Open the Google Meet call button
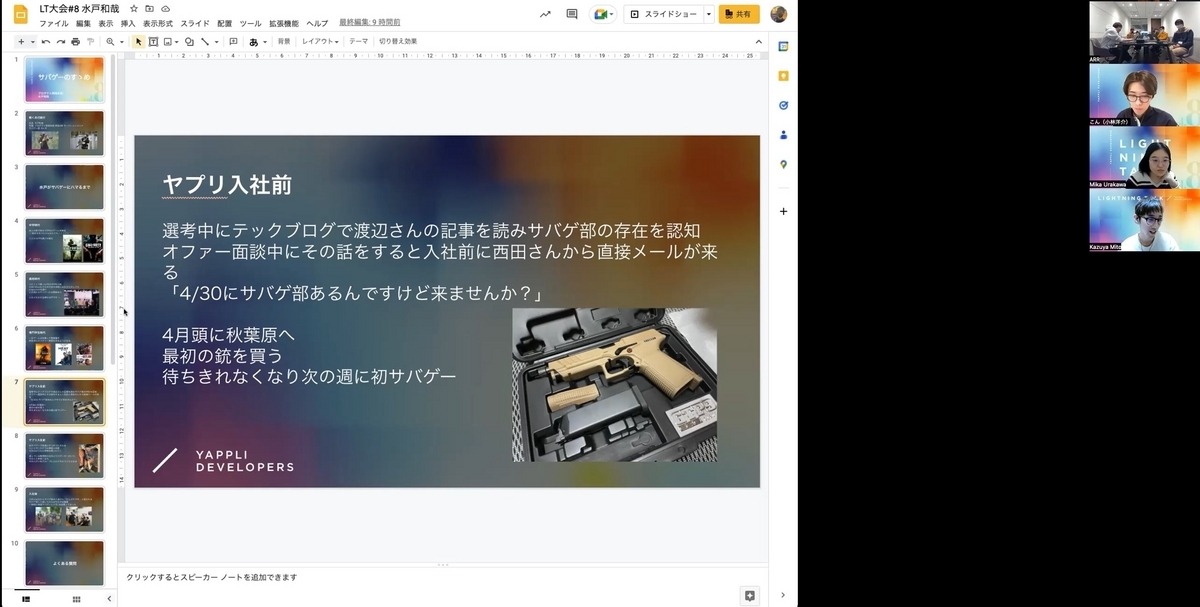This screenshot has width=1200, height=607. [603, 14]
